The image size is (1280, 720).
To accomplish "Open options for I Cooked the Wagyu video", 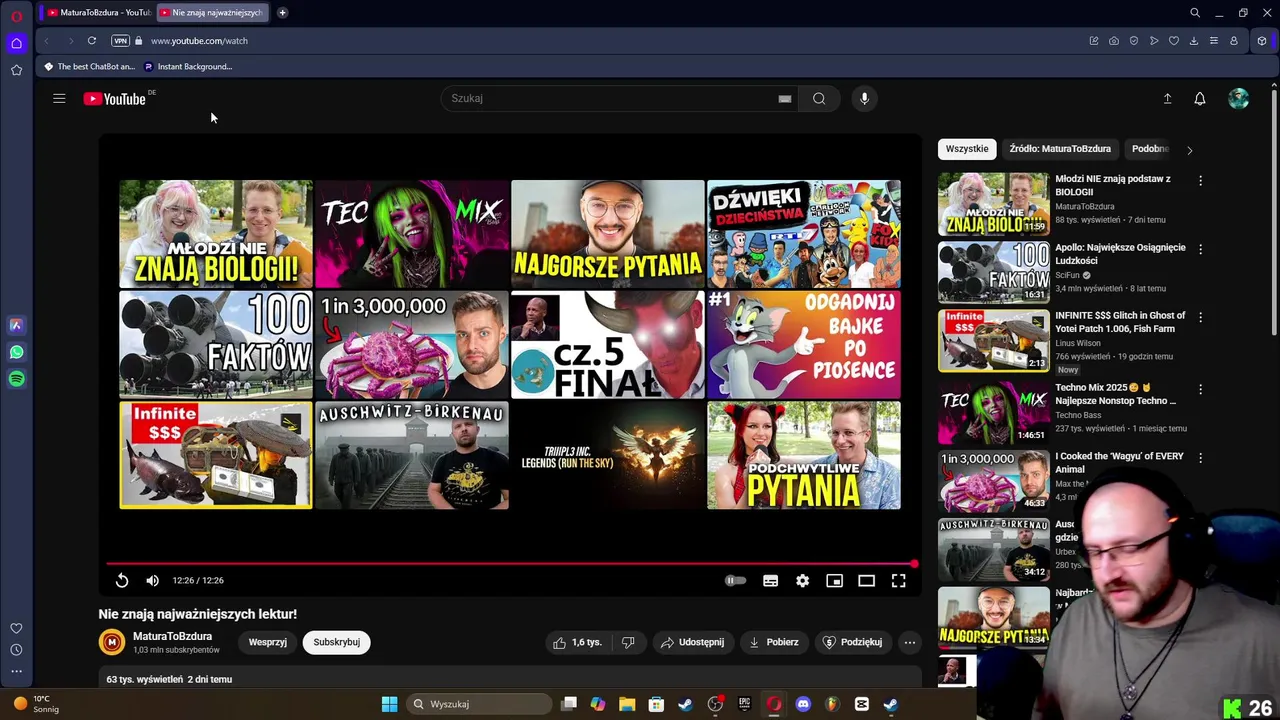I will click(x=1200, y=457).
